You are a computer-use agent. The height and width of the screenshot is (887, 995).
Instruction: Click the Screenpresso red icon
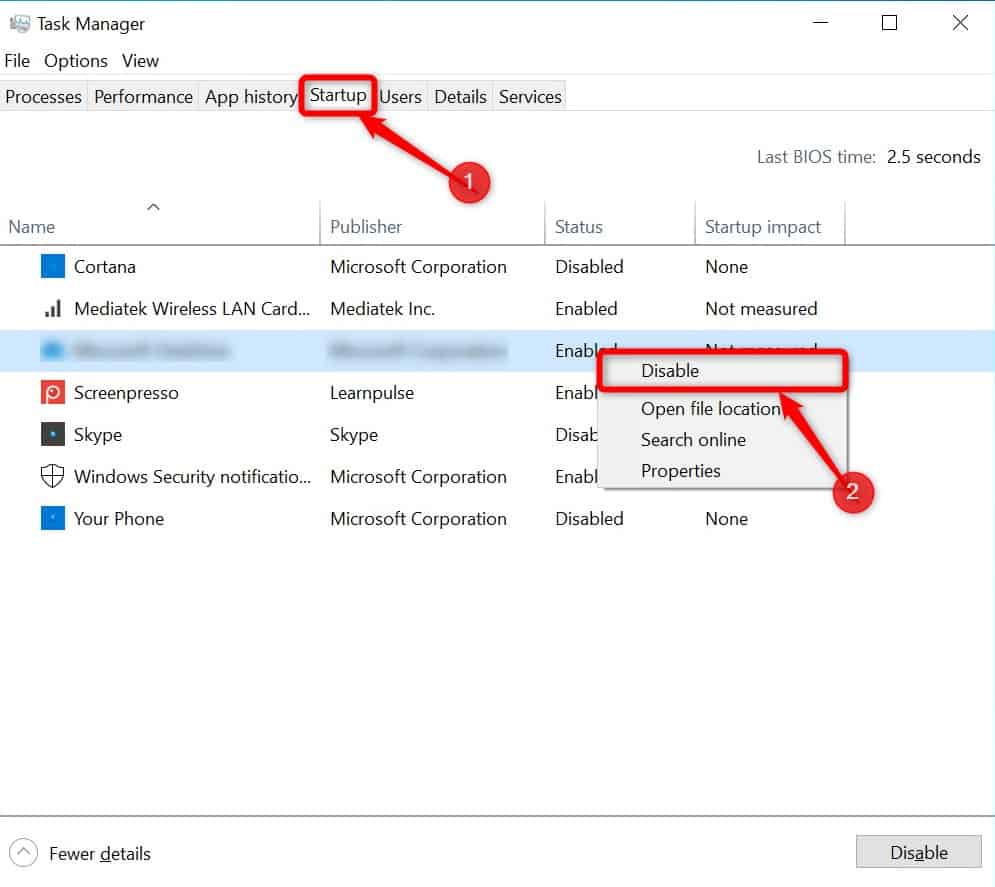tap(53, 393)
